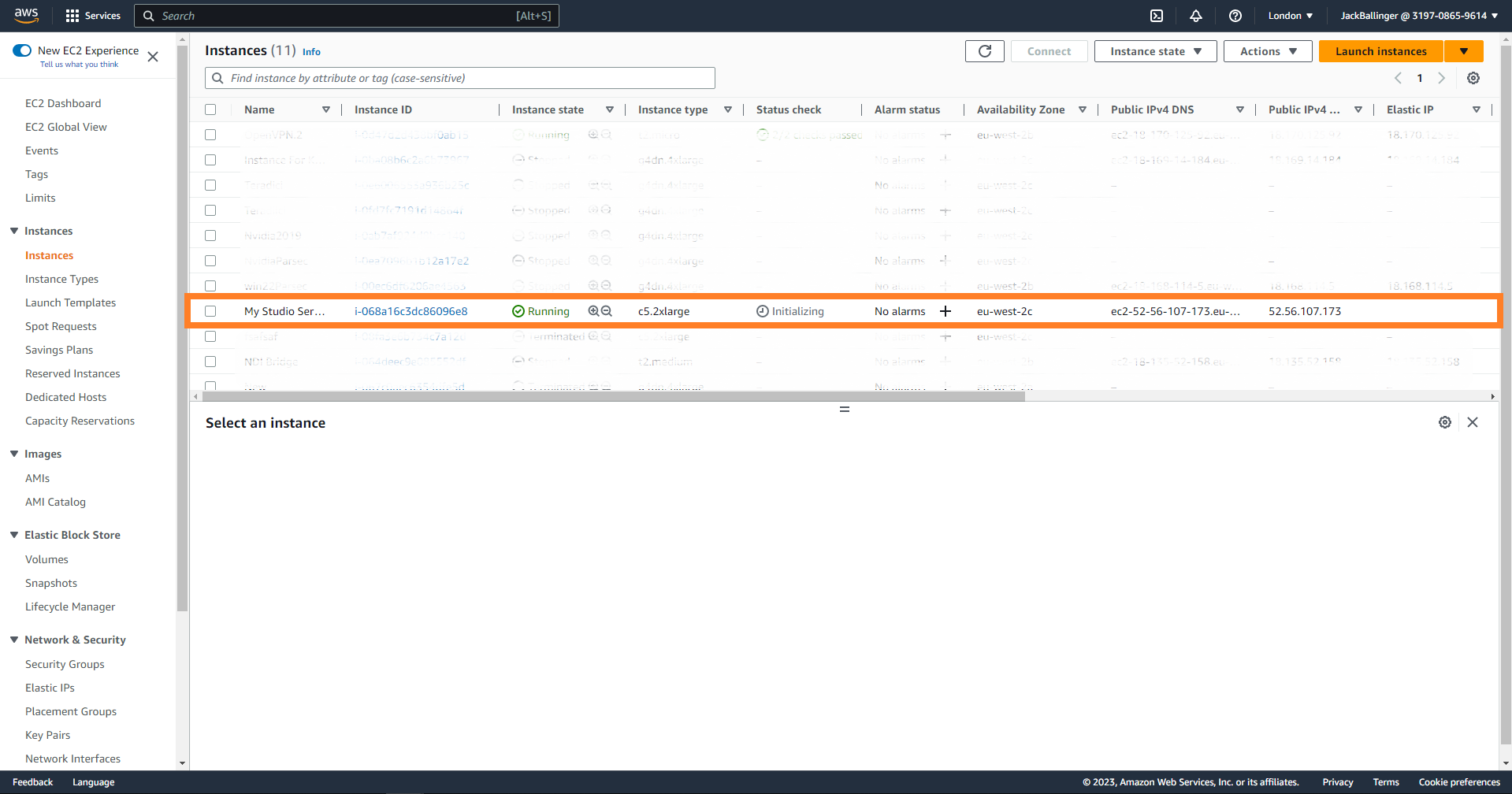1512x794 pixels.
Task: Collapse the Elastic Block Store section
Action: click(x=14, y=535)
